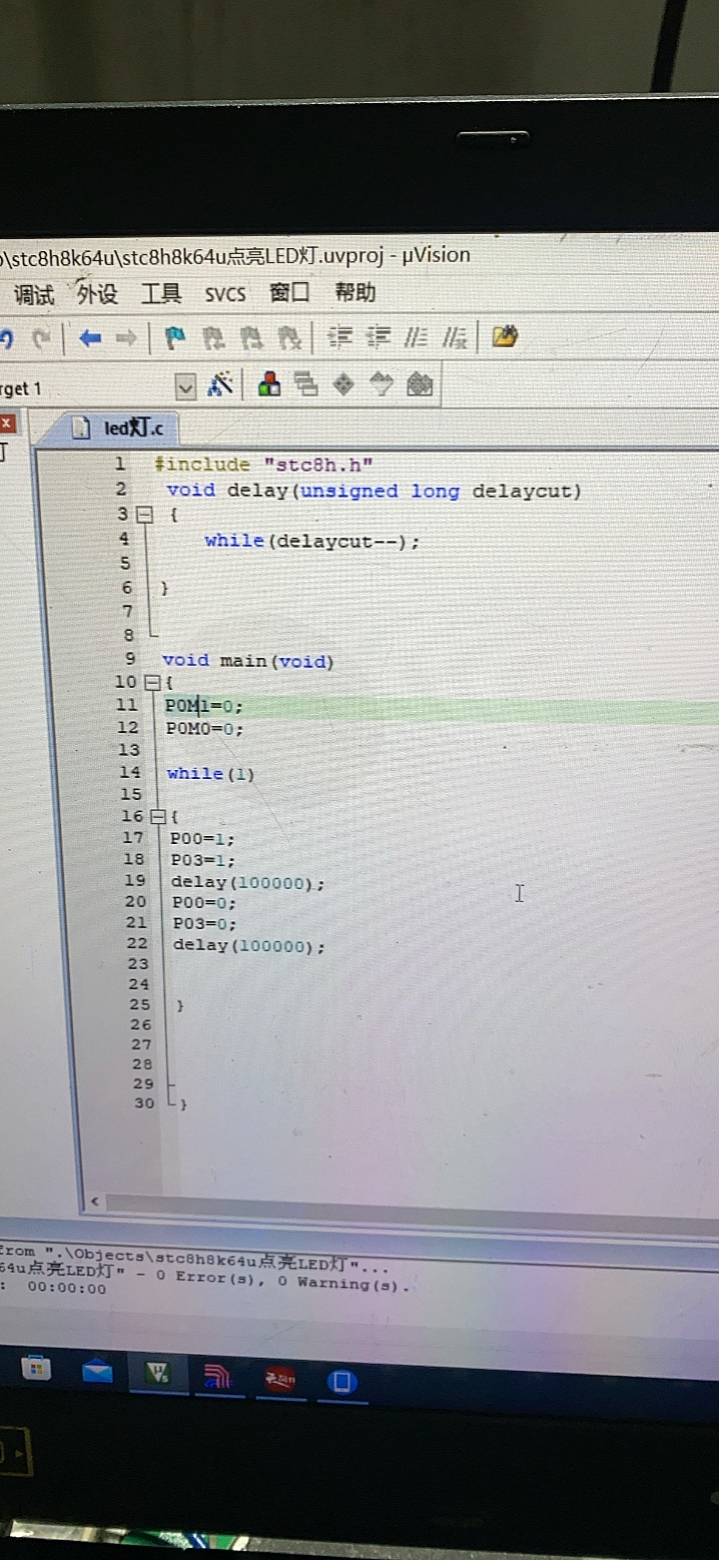The width and height of the screenshot is (719, 1560).
Task: Click the horizontal scrollbar left arrow
Action: (x=95, y=1202)
